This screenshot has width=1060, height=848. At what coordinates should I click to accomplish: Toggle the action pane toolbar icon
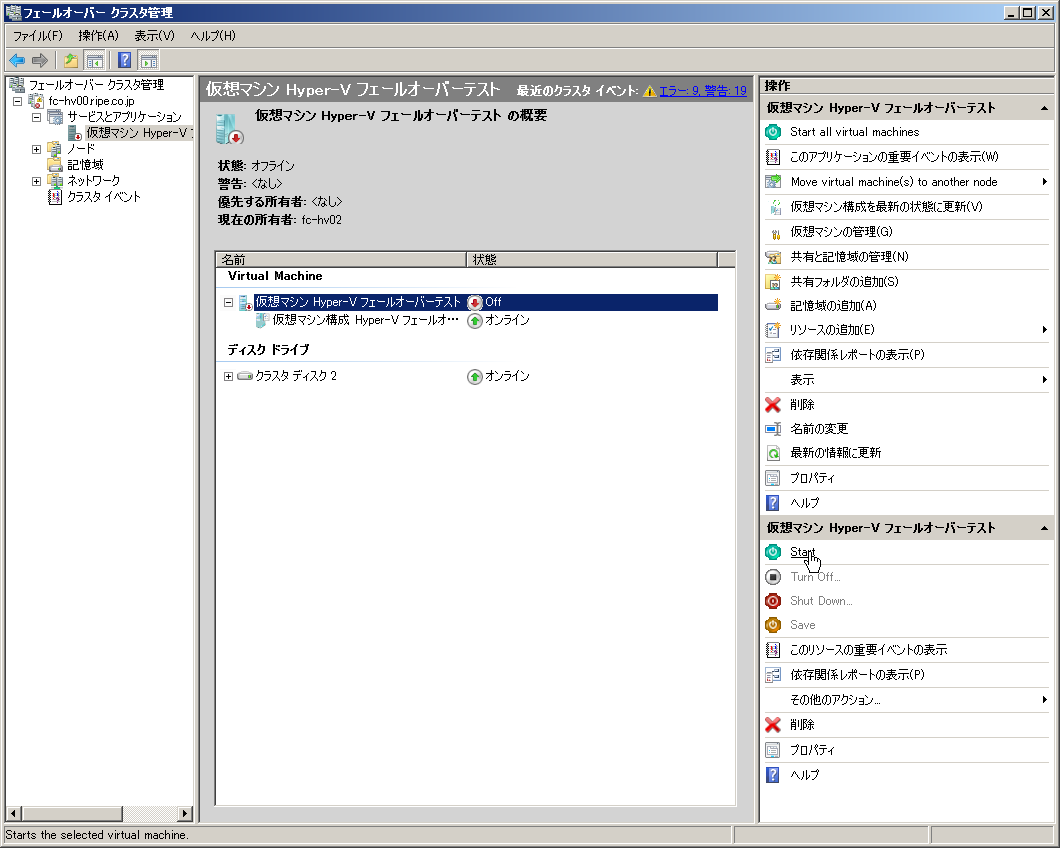tap(149, 60)
